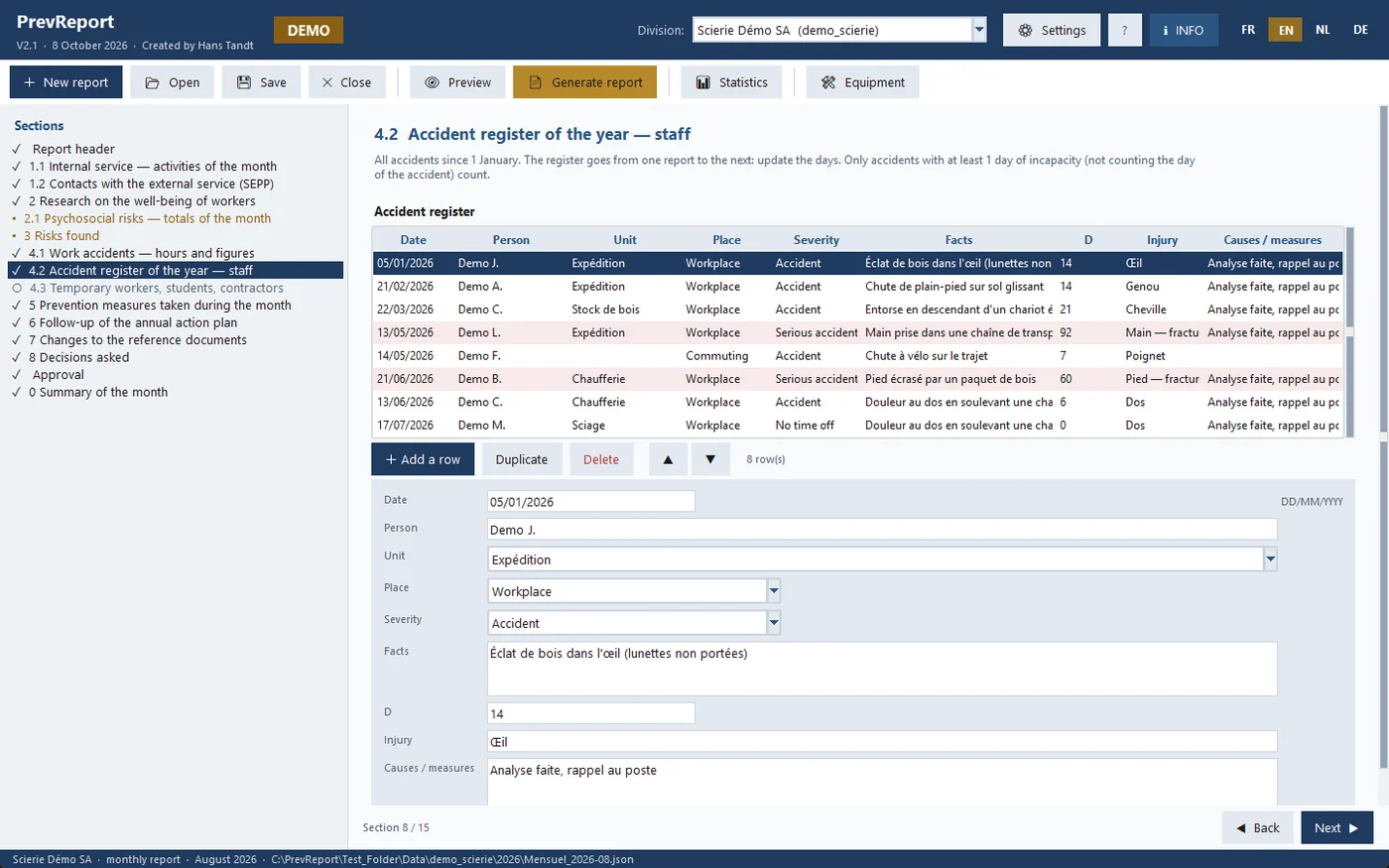
Task: Switch language to FR
Action: tap(1248, 30)
